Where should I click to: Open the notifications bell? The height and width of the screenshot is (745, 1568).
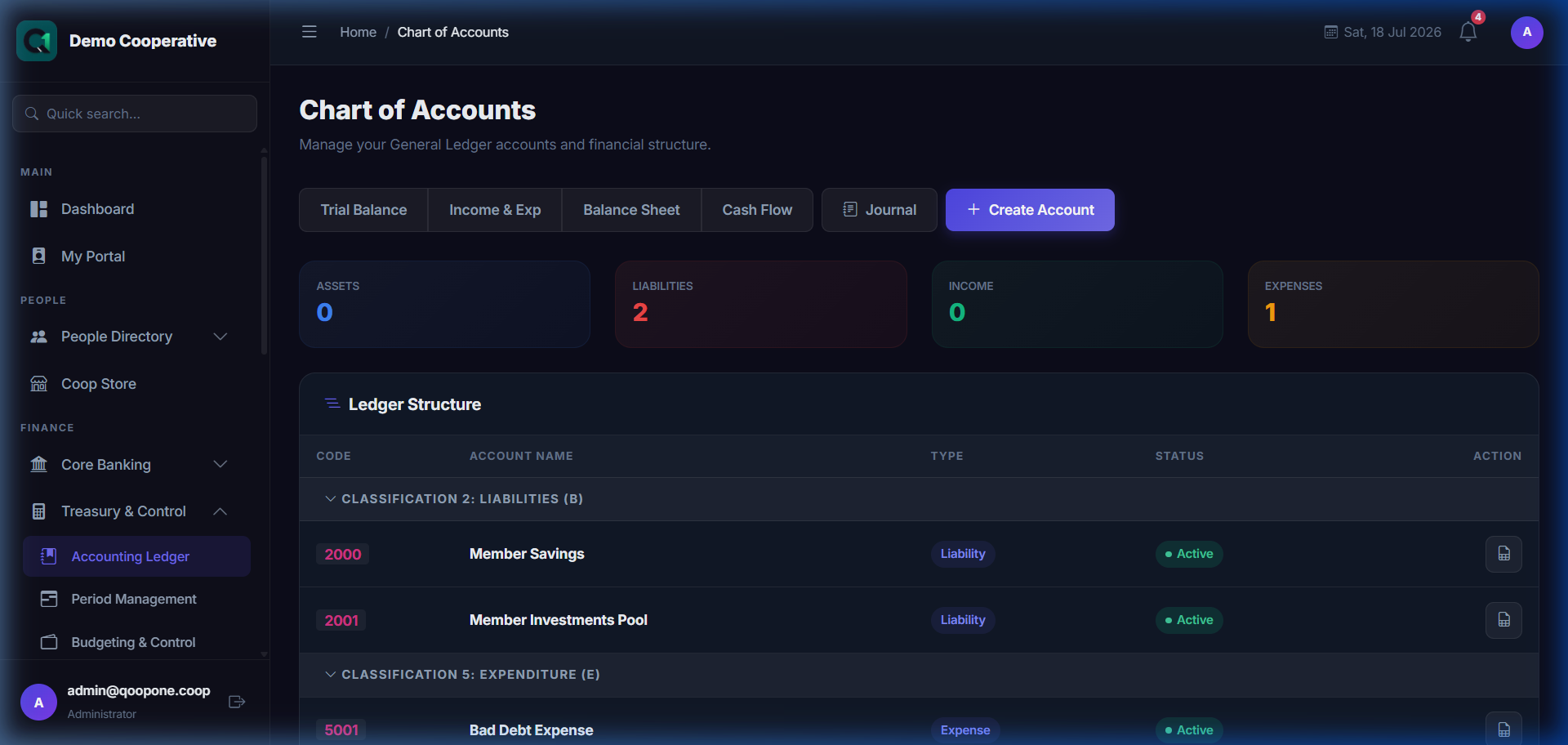(x=1468, y=32)
